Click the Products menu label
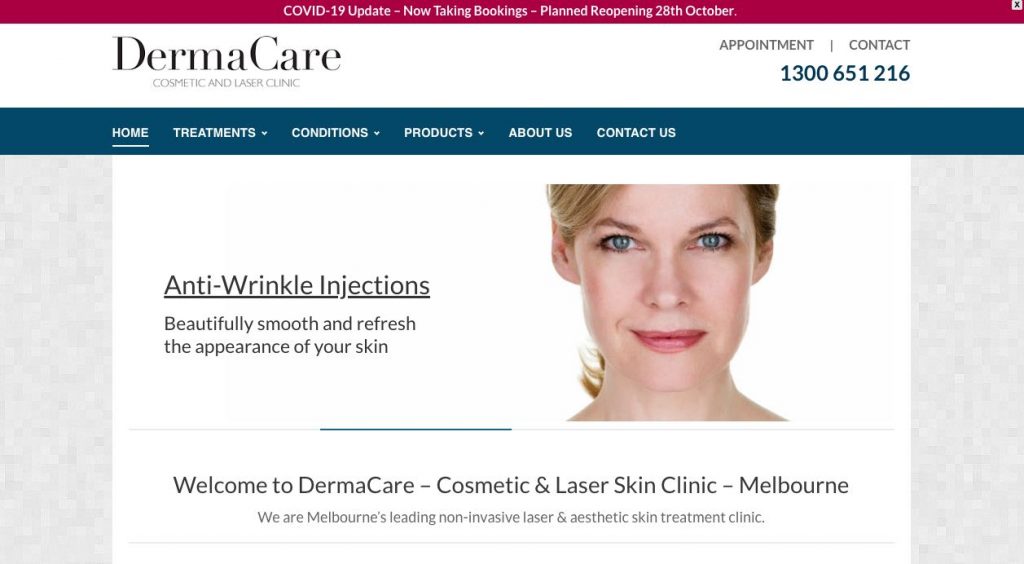This screenshot has width=1024, height=564. 438,133
